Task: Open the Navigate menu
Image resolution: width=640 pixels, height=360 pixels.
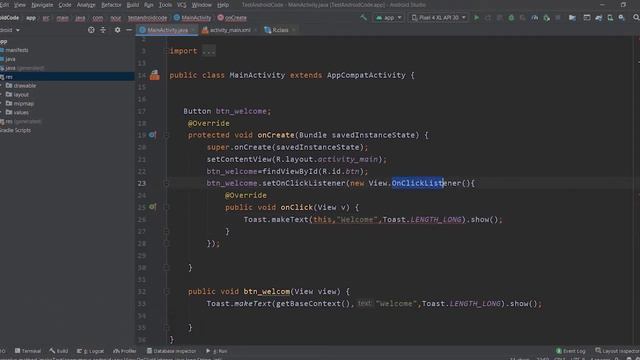Action: [x=42, y=5]
